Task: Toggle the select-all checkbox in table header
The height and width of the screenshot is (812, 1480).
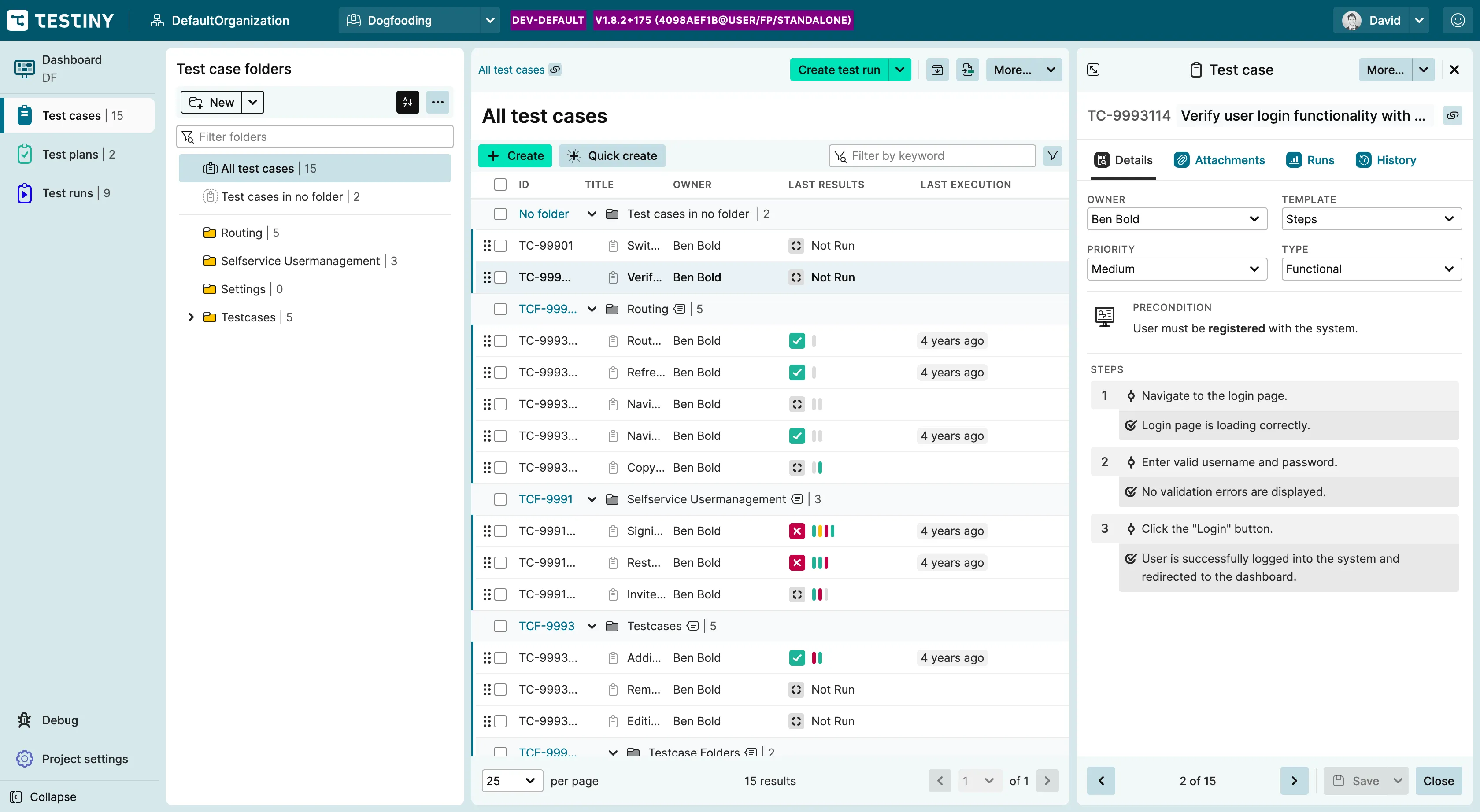Action: (500, 185)
